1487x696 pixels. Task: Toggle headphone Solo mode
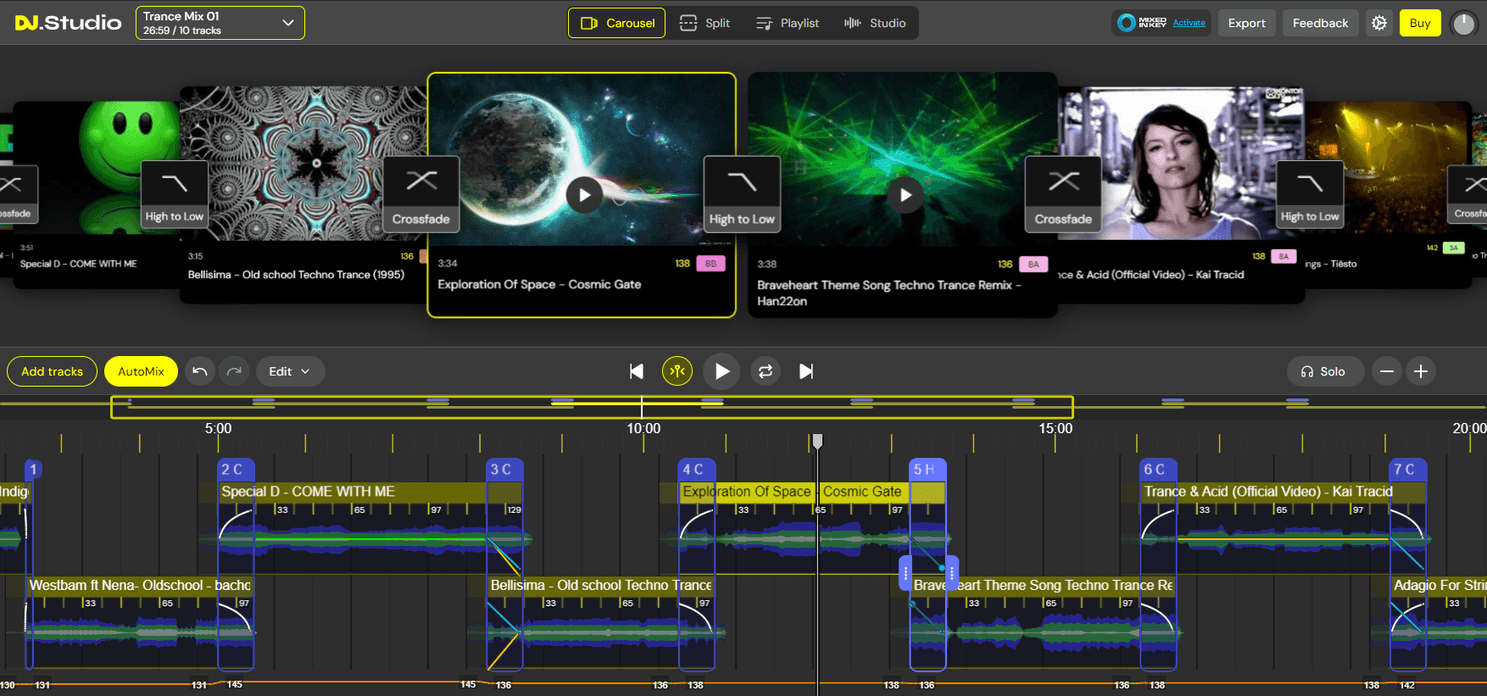tap(1324, 371)
